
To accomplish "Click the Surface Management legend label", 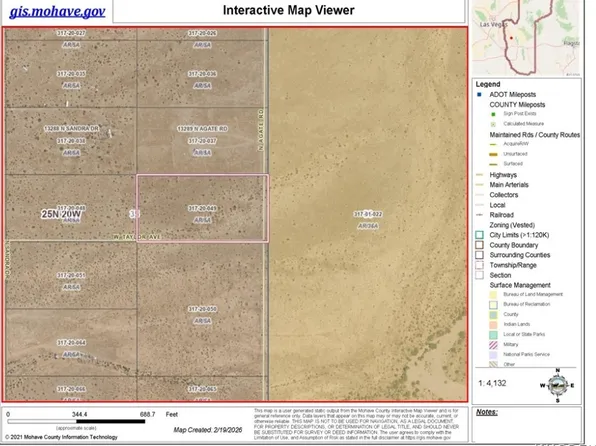I will point(520,285).
